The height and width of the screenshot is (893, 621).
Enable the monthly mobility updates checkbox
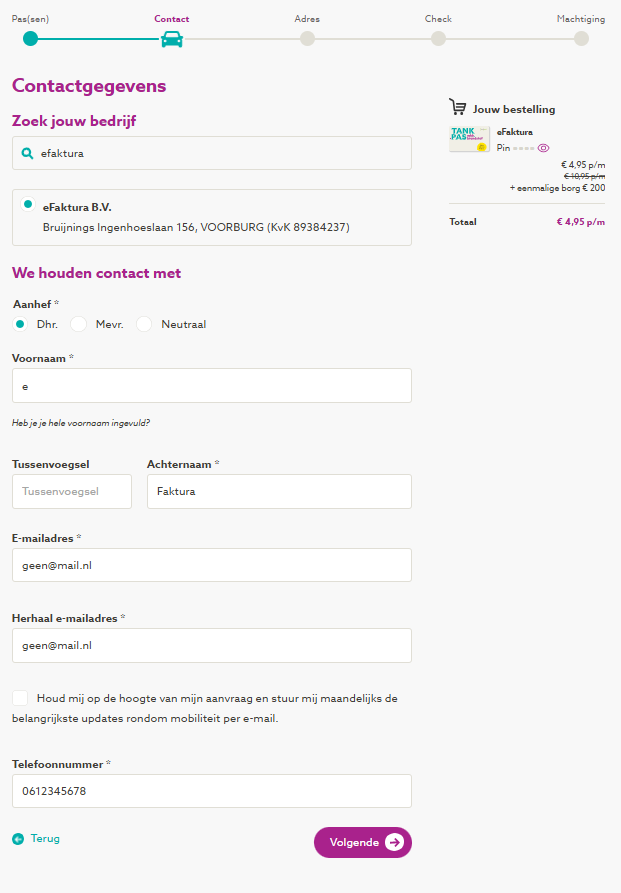click(x=20, y=698)
